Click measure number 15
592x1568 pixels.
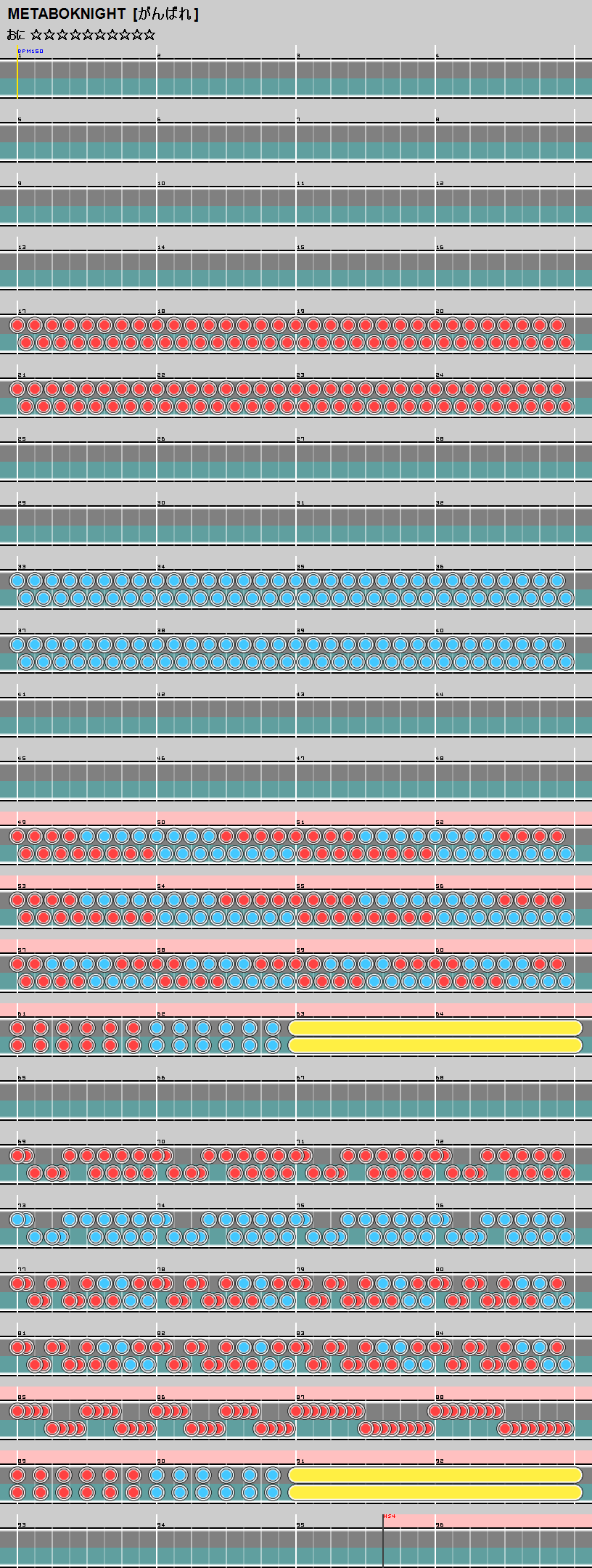point(300,248)
